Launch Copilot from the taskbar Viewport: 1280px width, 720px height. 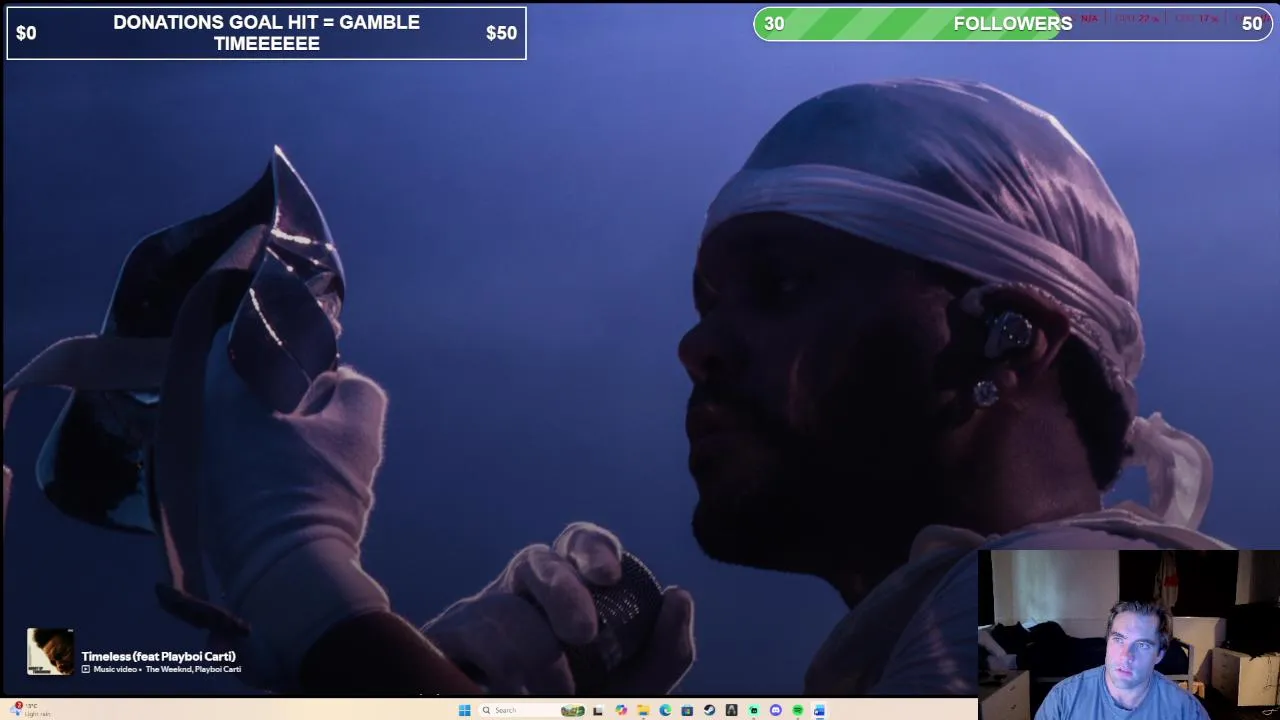[x=621, y=710]
